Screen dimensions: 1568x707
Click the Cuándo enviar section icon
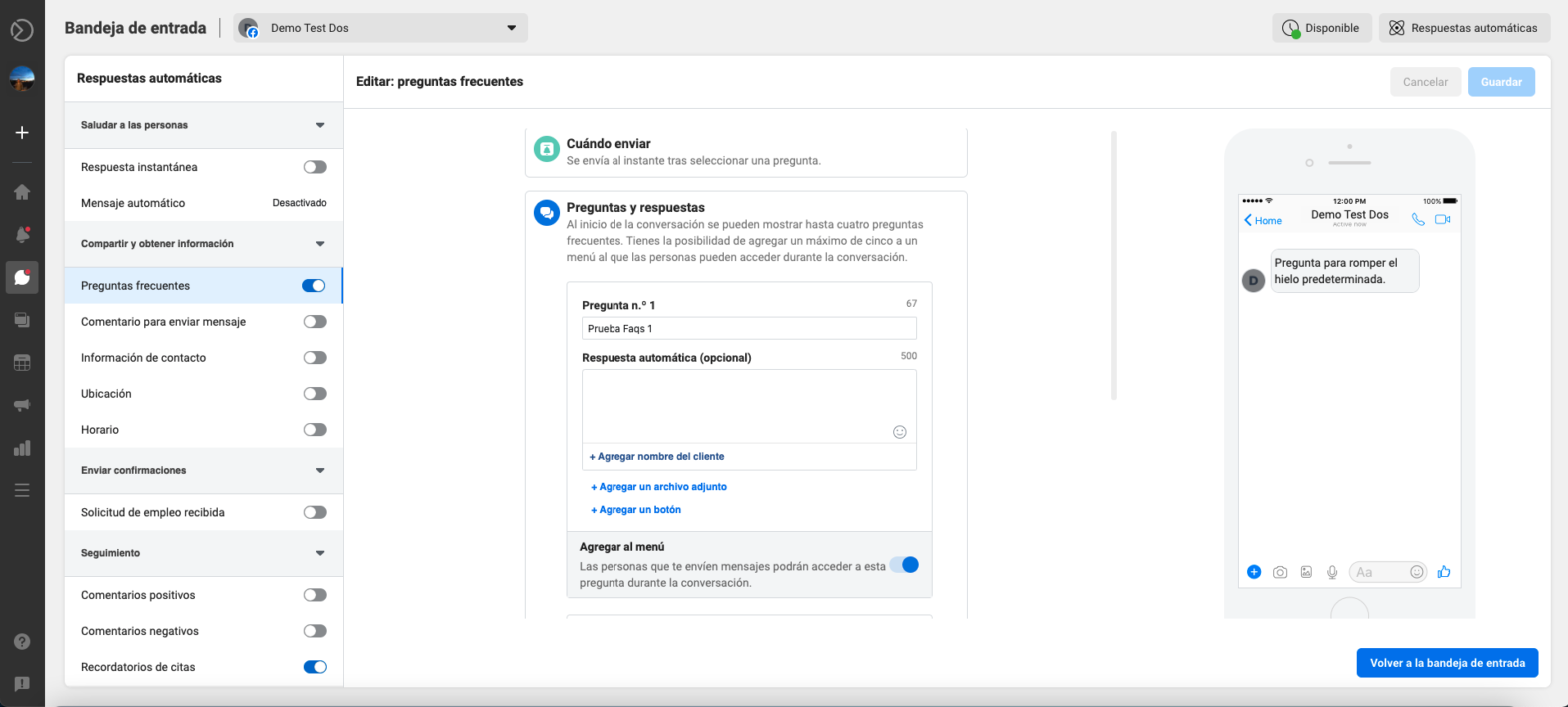546,150
